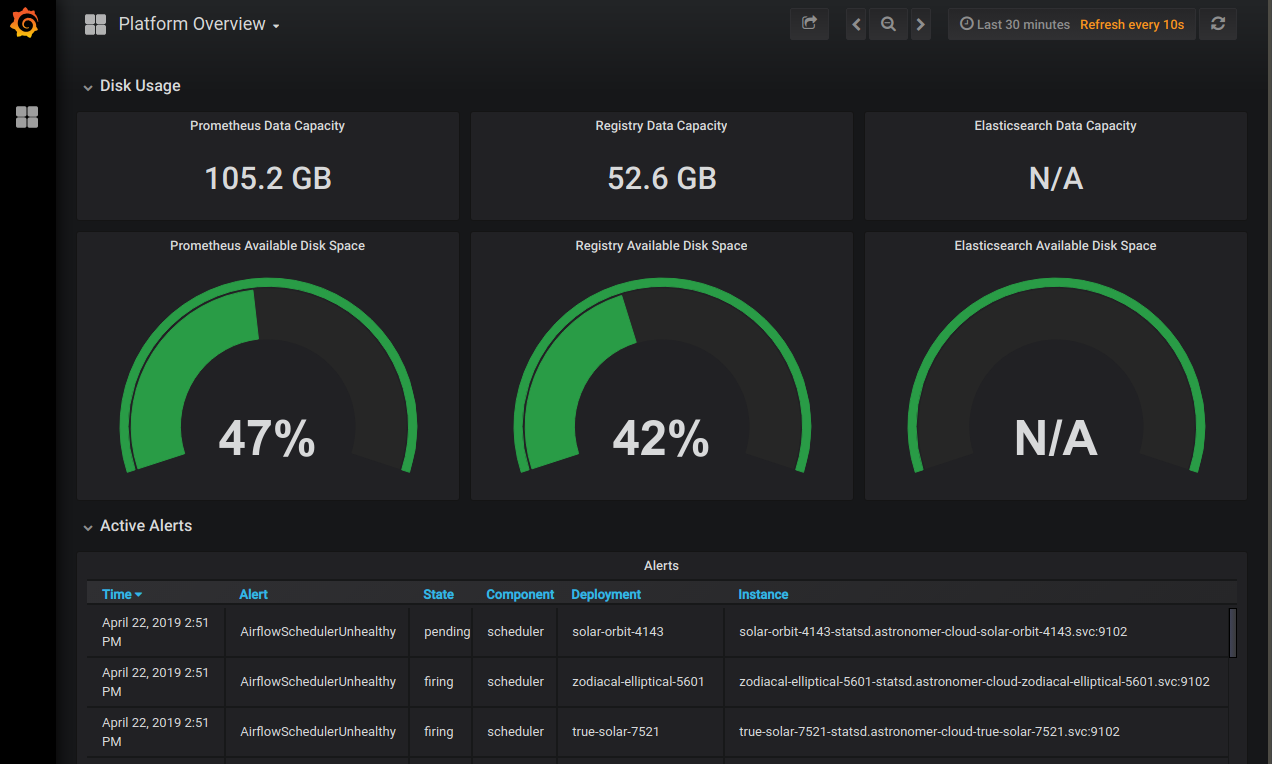Screen dimensions: 1272x764
Task: Shift time range forward with right arrow
Action: (x=921, y=25)
